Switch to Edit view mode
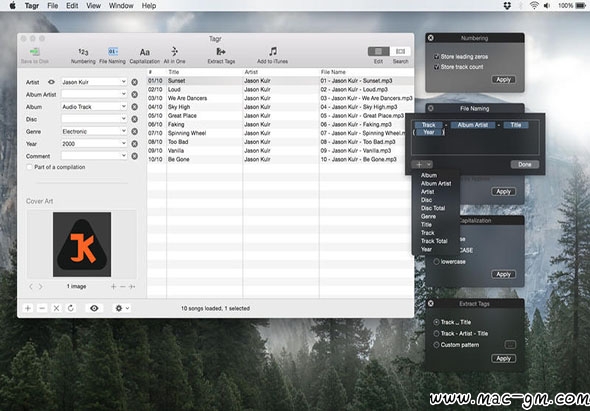590x411 pixels. (379, 52)
